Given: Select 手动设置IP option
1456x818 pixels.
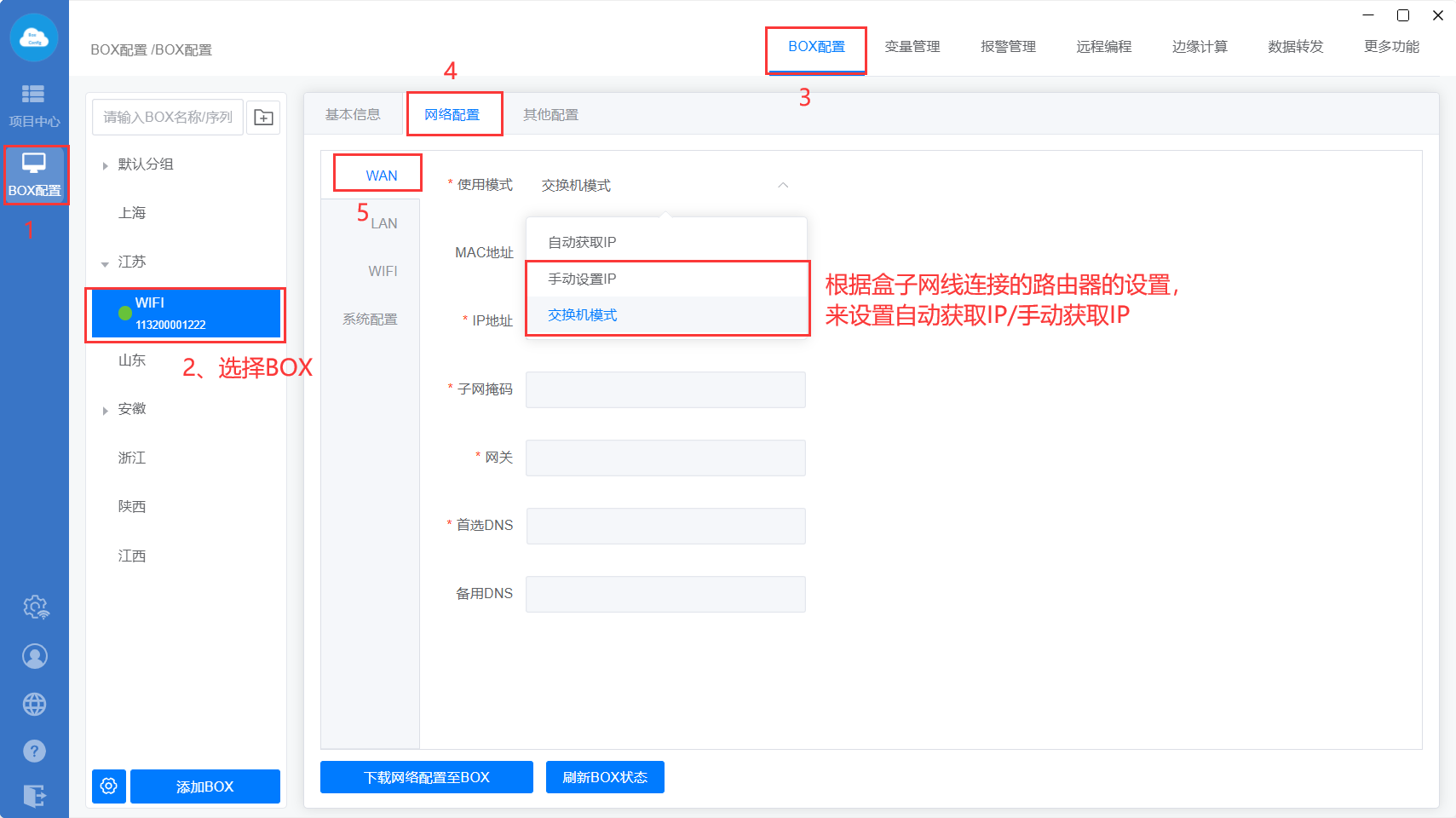Looking at the screenshot, I should pyautogui.click(x=582, y=279).
